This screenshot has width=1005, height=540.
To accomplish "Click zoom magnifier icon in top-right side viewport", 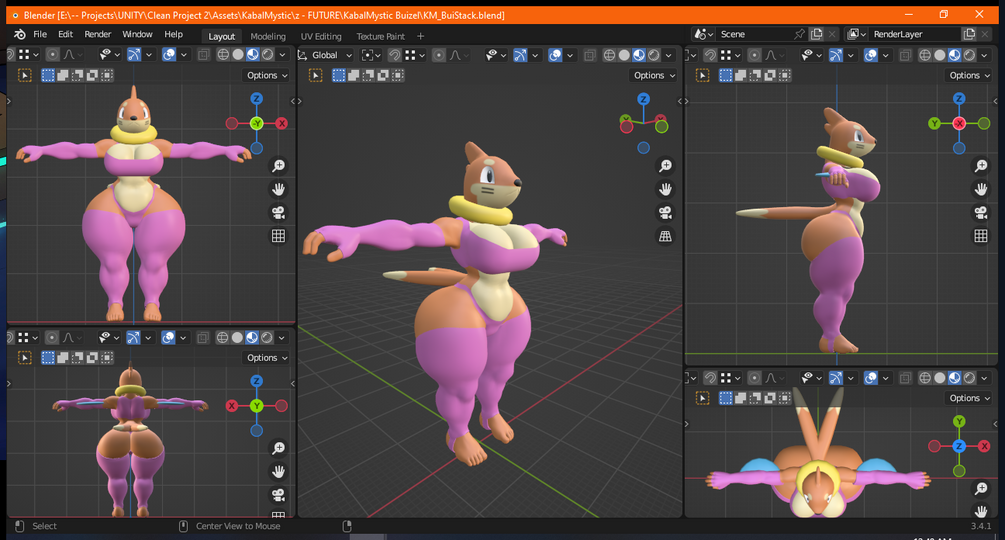I will [x=981, y=166].
